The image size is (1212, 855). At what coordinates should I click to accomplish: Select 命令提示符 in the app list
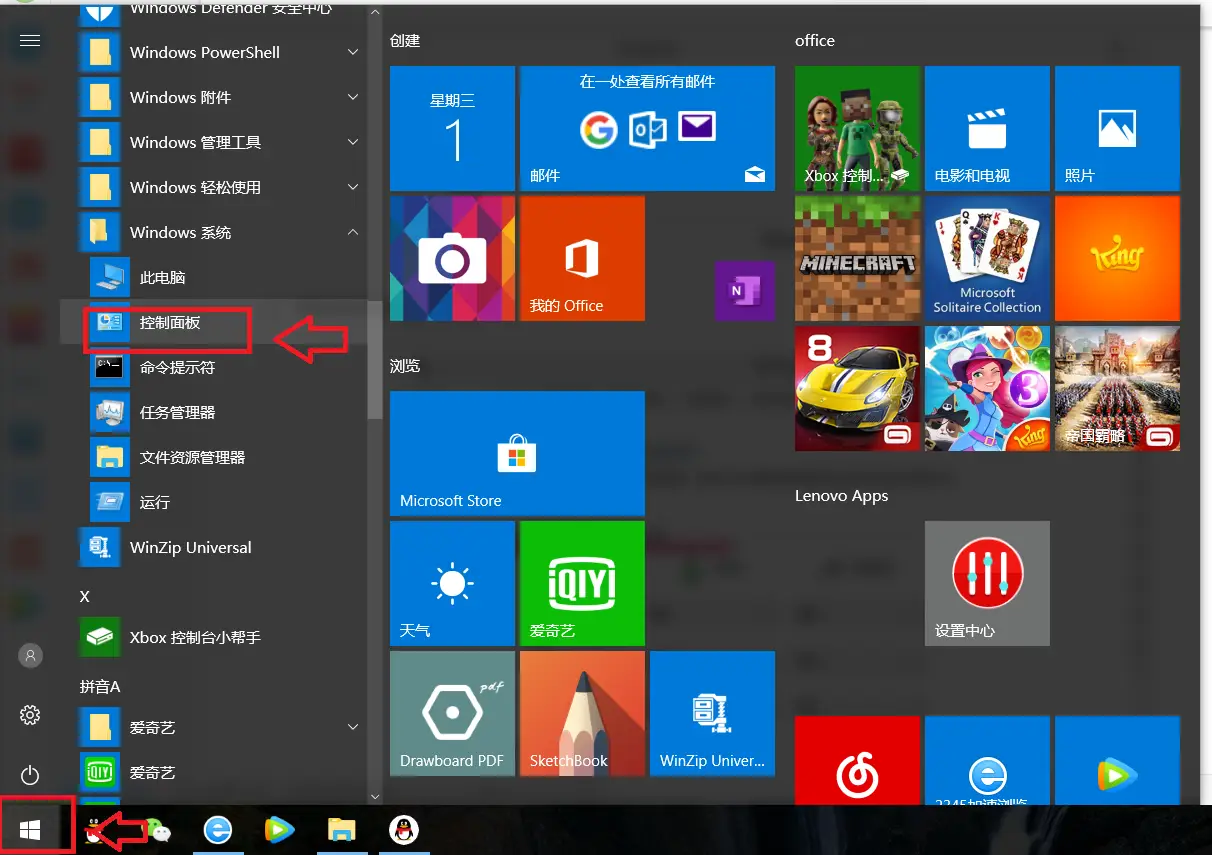pyautogui.click(x=177, y=368)
